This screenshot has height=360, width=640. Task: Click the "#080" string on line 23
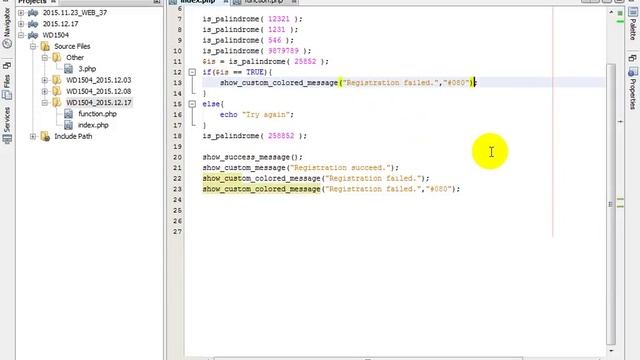[439, 189]
